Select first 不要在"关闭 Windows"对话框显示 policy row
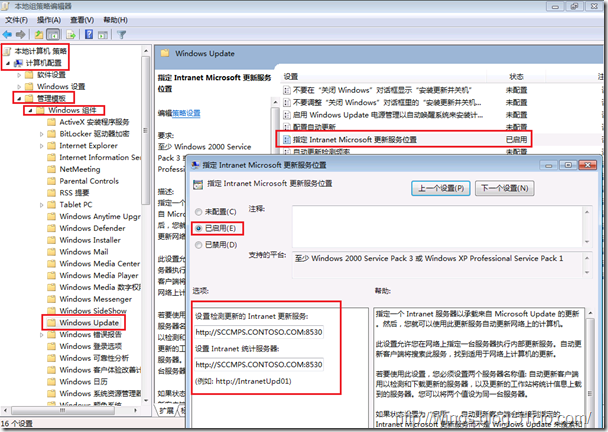The image size is (608, 432). 404,90
